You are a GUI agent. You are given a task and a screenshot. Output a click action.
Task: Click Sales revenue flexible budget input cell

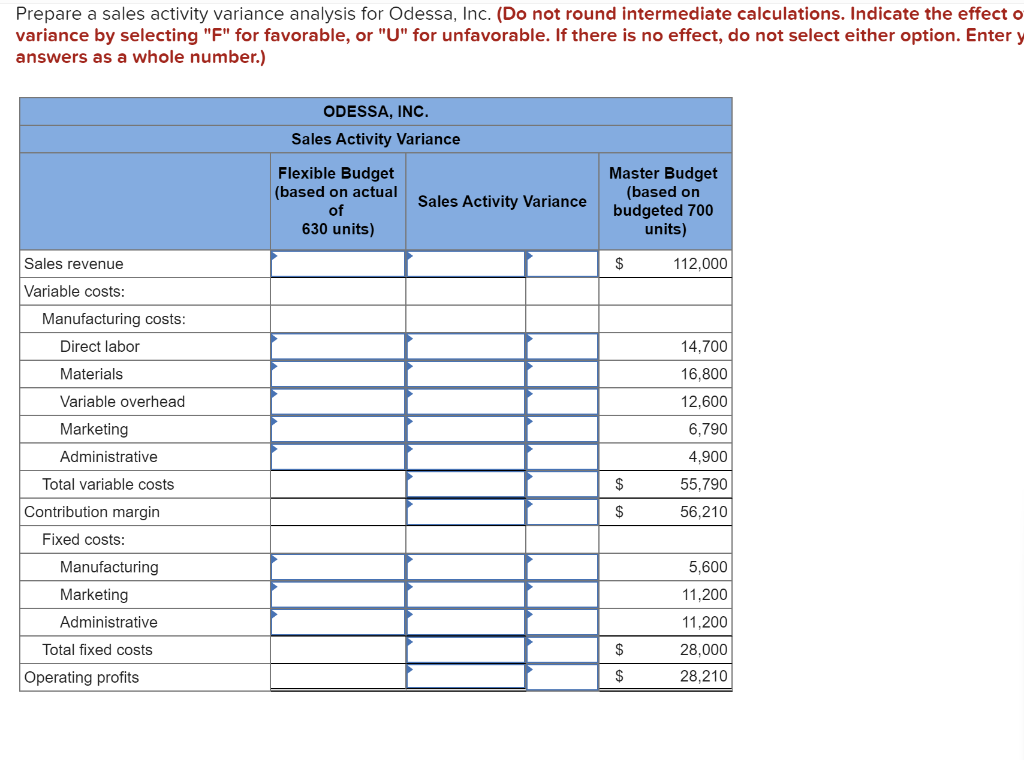pos(338,264)
